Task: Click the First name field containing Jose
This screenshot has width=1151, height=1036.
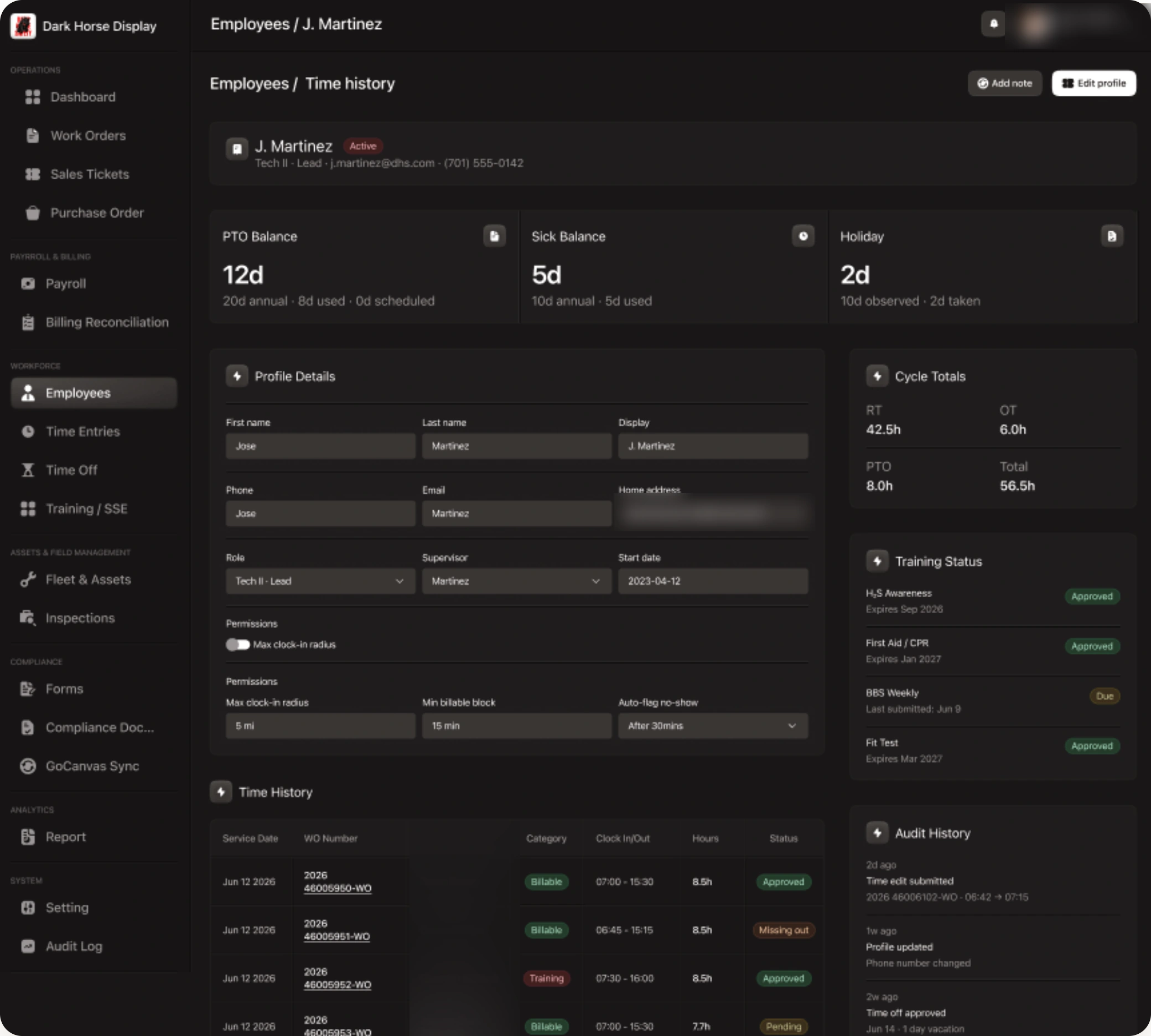Action: [x=320, y=446]
